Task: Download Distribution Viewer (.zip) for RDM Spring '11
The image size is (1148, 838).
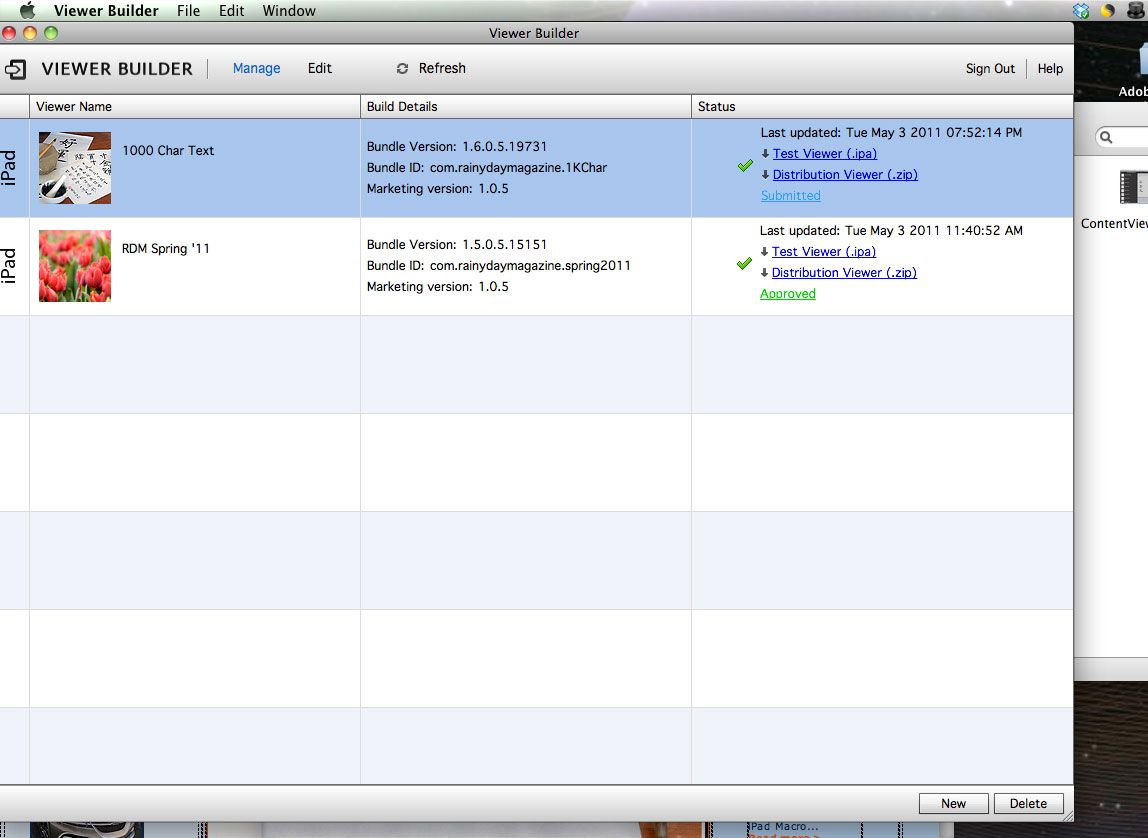Action: (844, 272)
